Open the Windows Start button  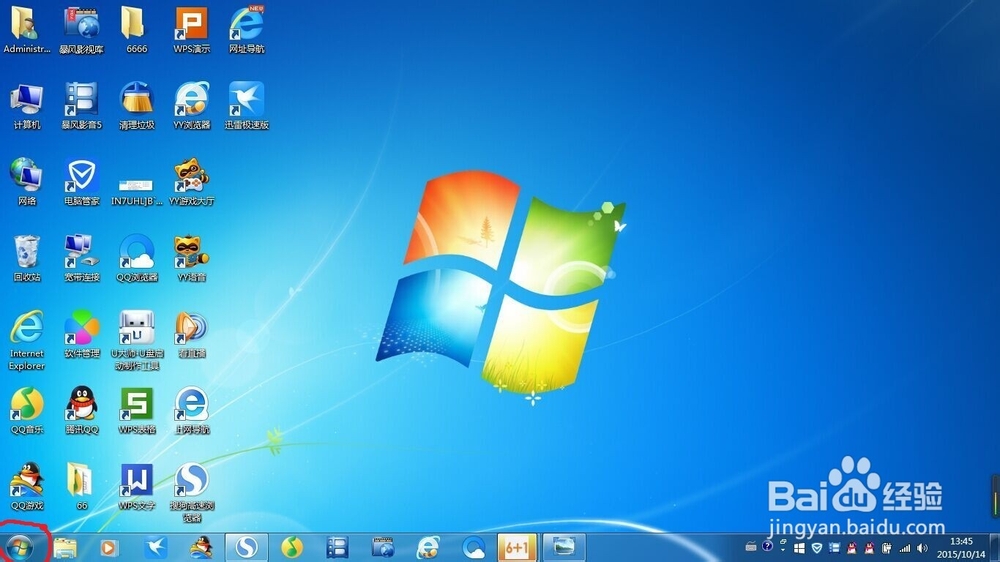[20, 547]
